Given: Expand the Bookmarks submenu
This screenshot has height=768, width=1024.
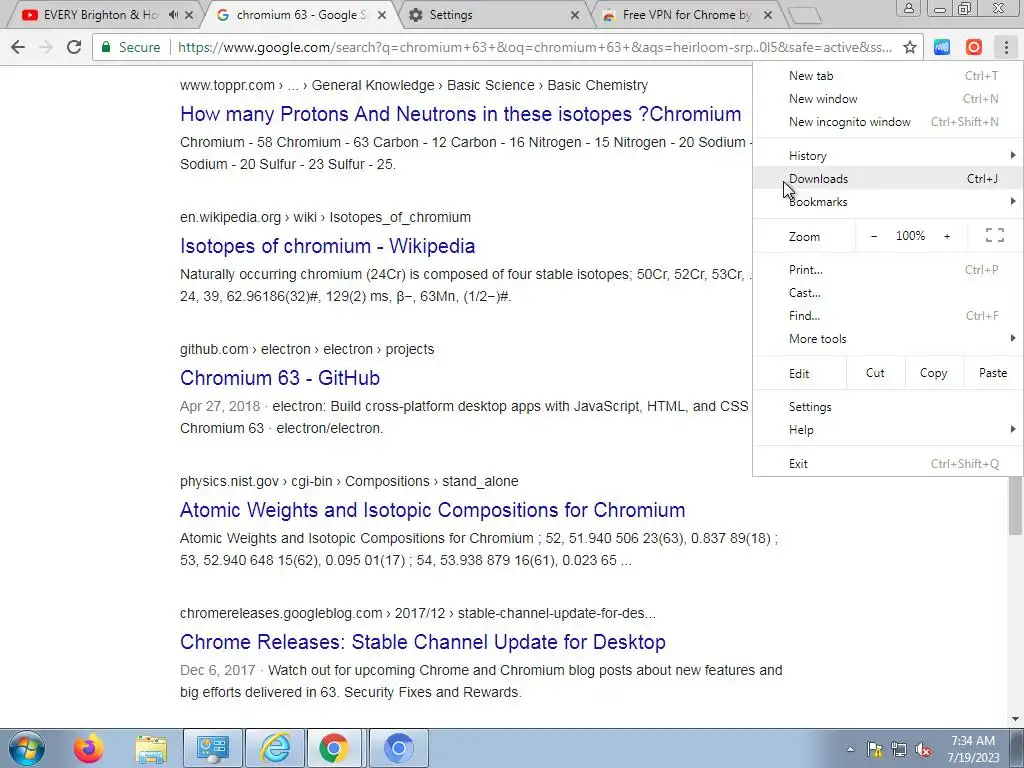Looking at the screenshot, I should [888, 202].
